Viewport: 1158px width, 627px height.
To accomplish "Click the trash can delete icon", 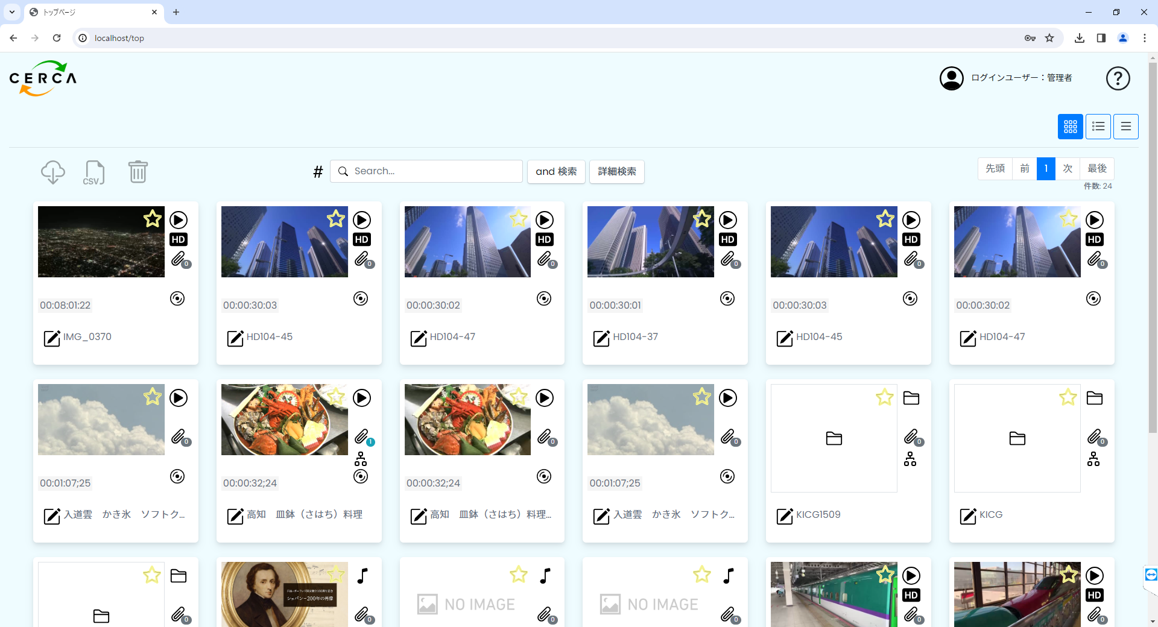I will pos(138,172).
